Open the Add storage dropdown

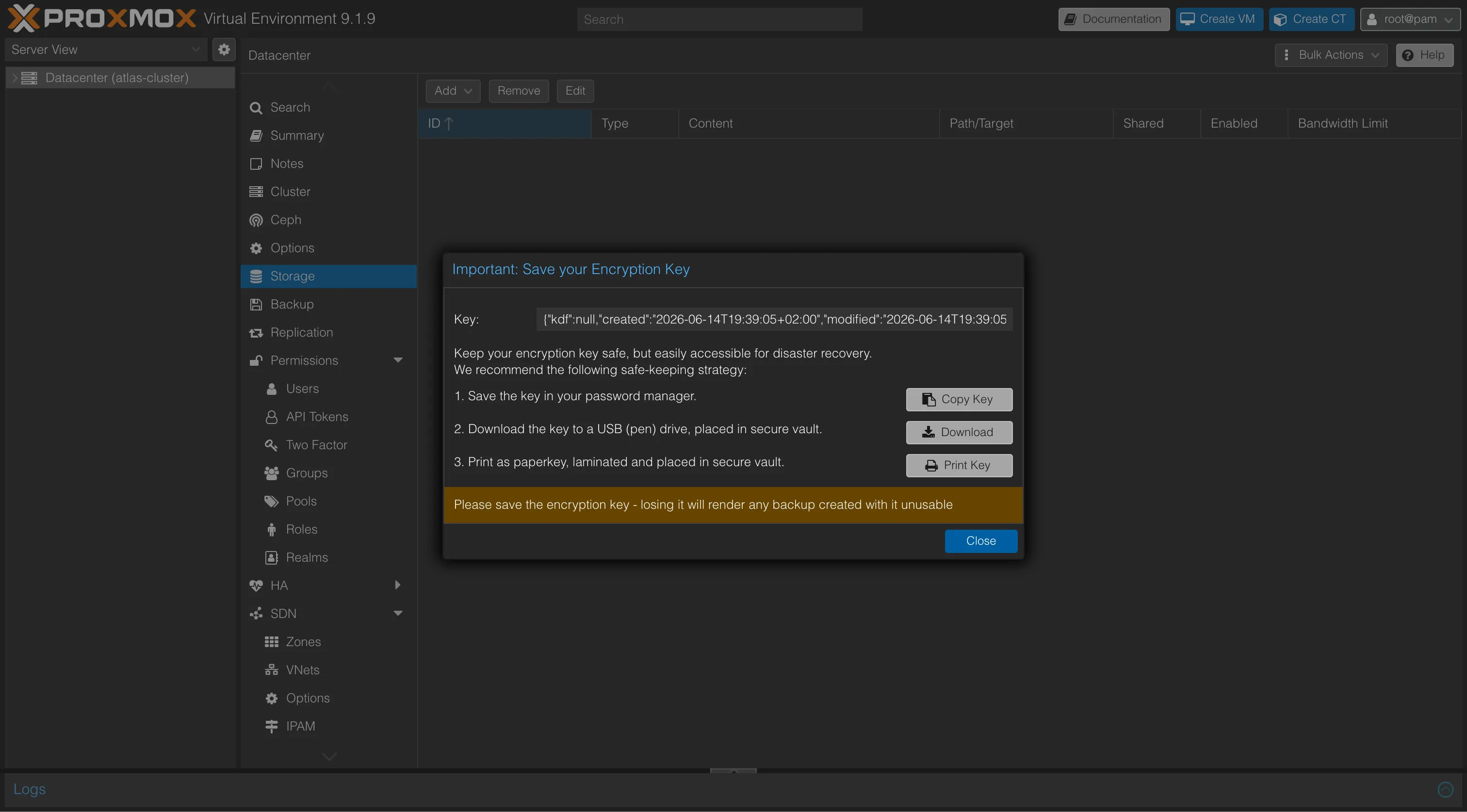pos(453,91)
